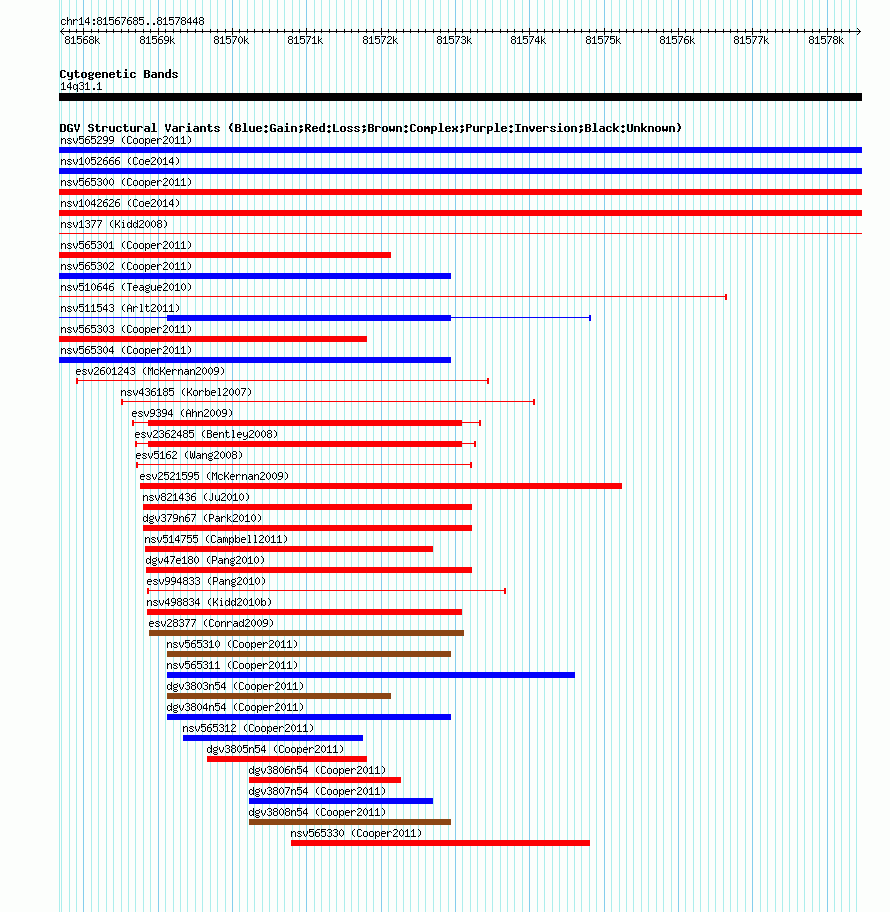Viewport: 890px width, 912px height.
Task: Click the thick blue bar under nsv511543
Action: [309, 318]
